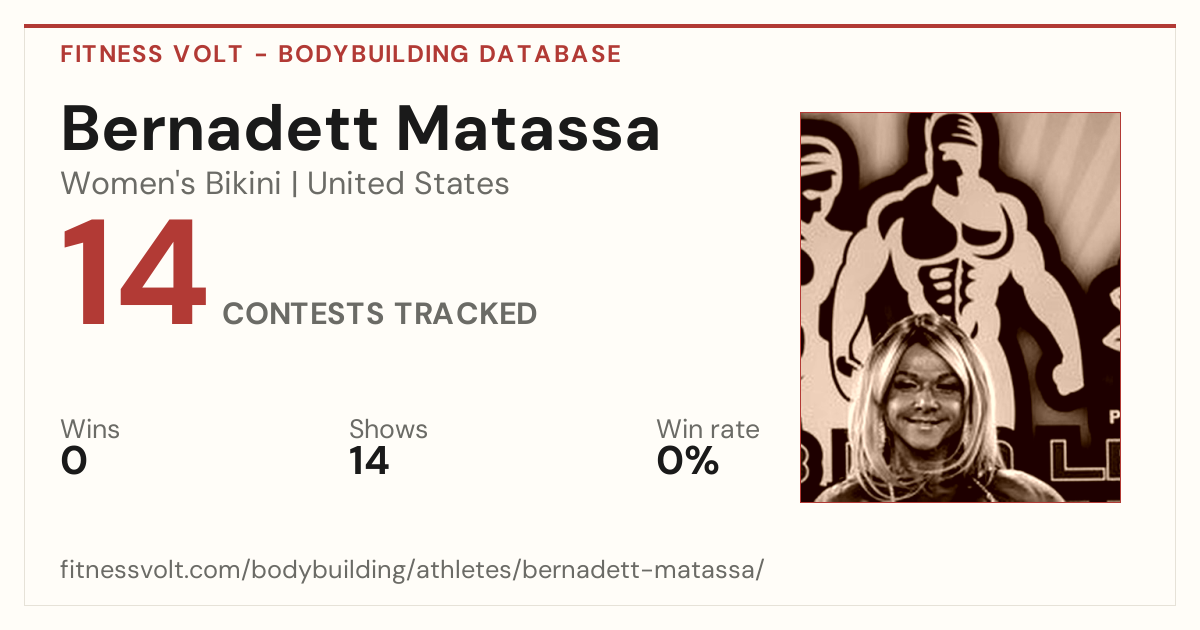Click the Fitness Volt Bodybuilding Database header
1200x630 pixels.
pos(341,54)
